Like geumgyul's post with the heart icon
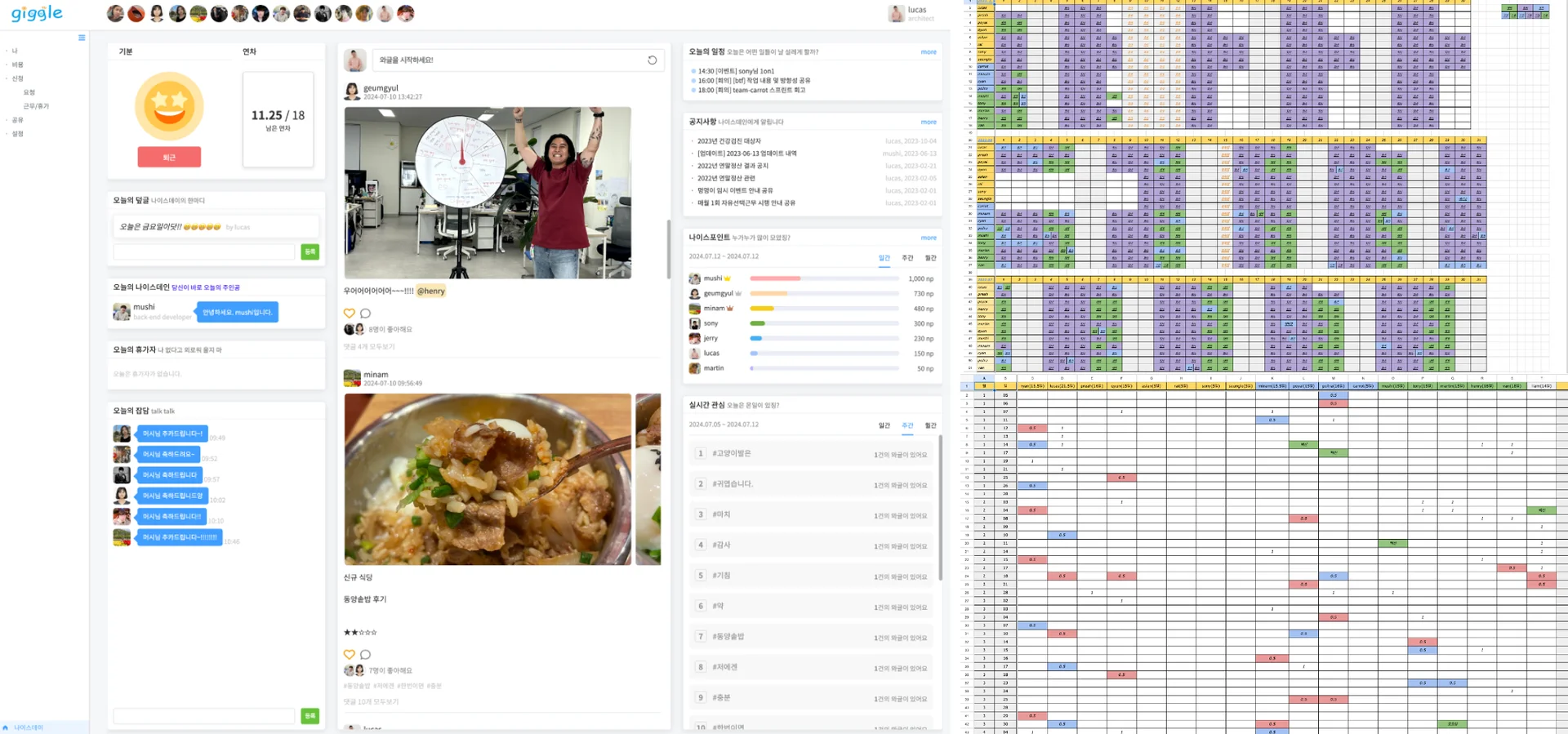Viewport: 1568px width, 734px height. [x=350, y=314]
